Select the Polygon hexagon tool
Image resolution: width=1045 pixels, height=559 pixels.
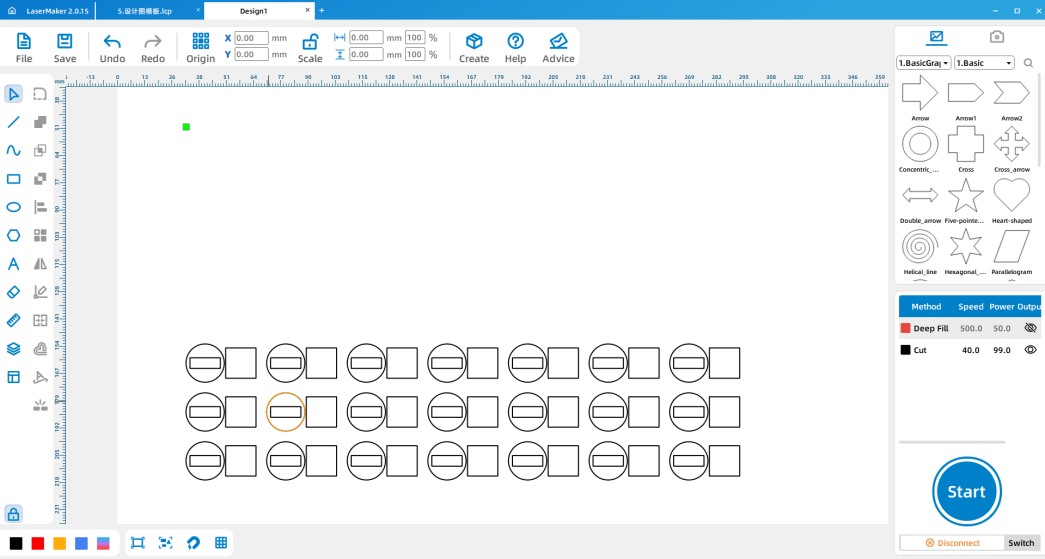pos(13,235)
